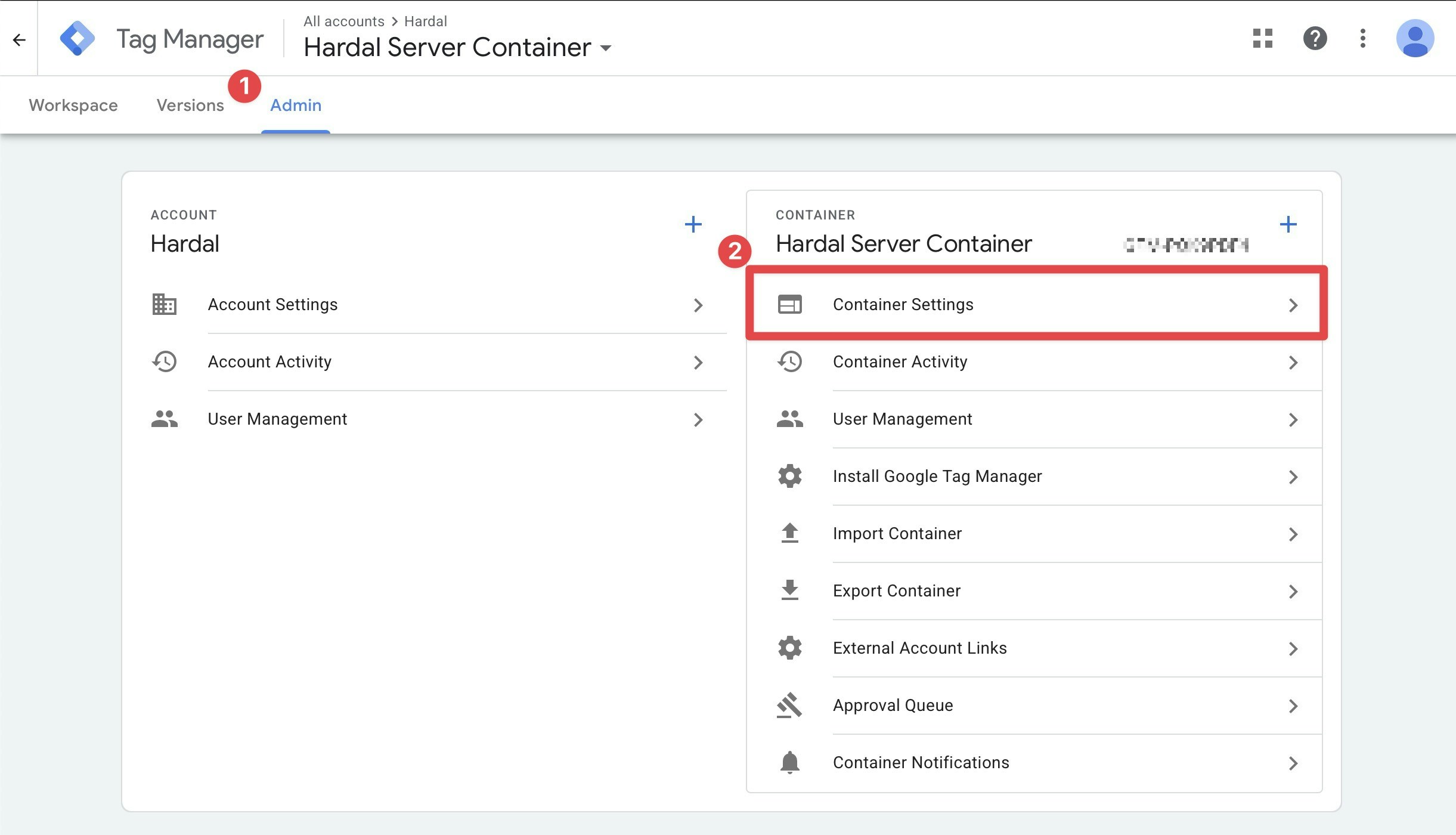Expand the Hardal Server Container title dropdown
Screen dimensions: 1456x835
606,49
